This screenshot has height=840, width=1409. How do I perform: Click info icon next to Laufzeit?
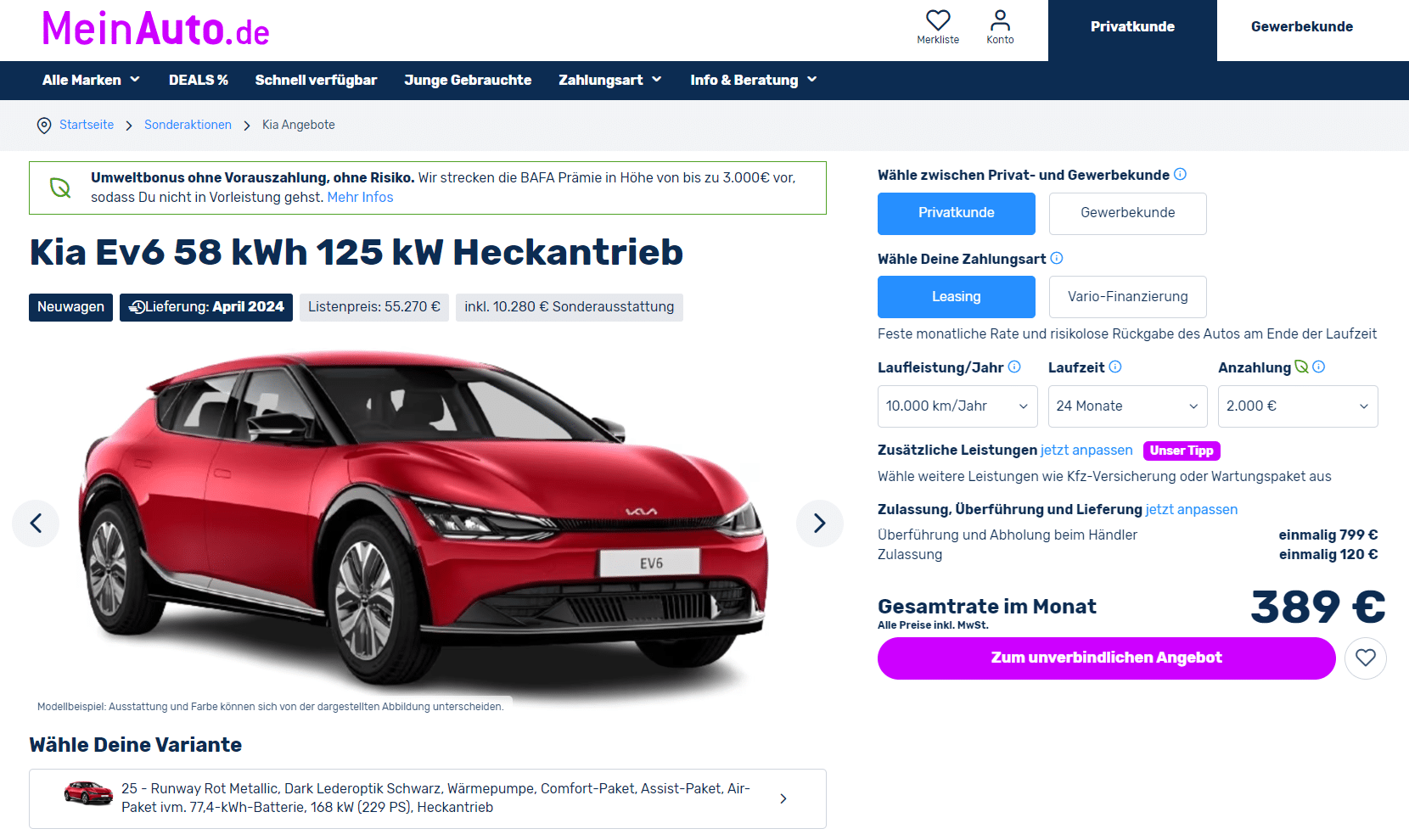[1115, 367]
